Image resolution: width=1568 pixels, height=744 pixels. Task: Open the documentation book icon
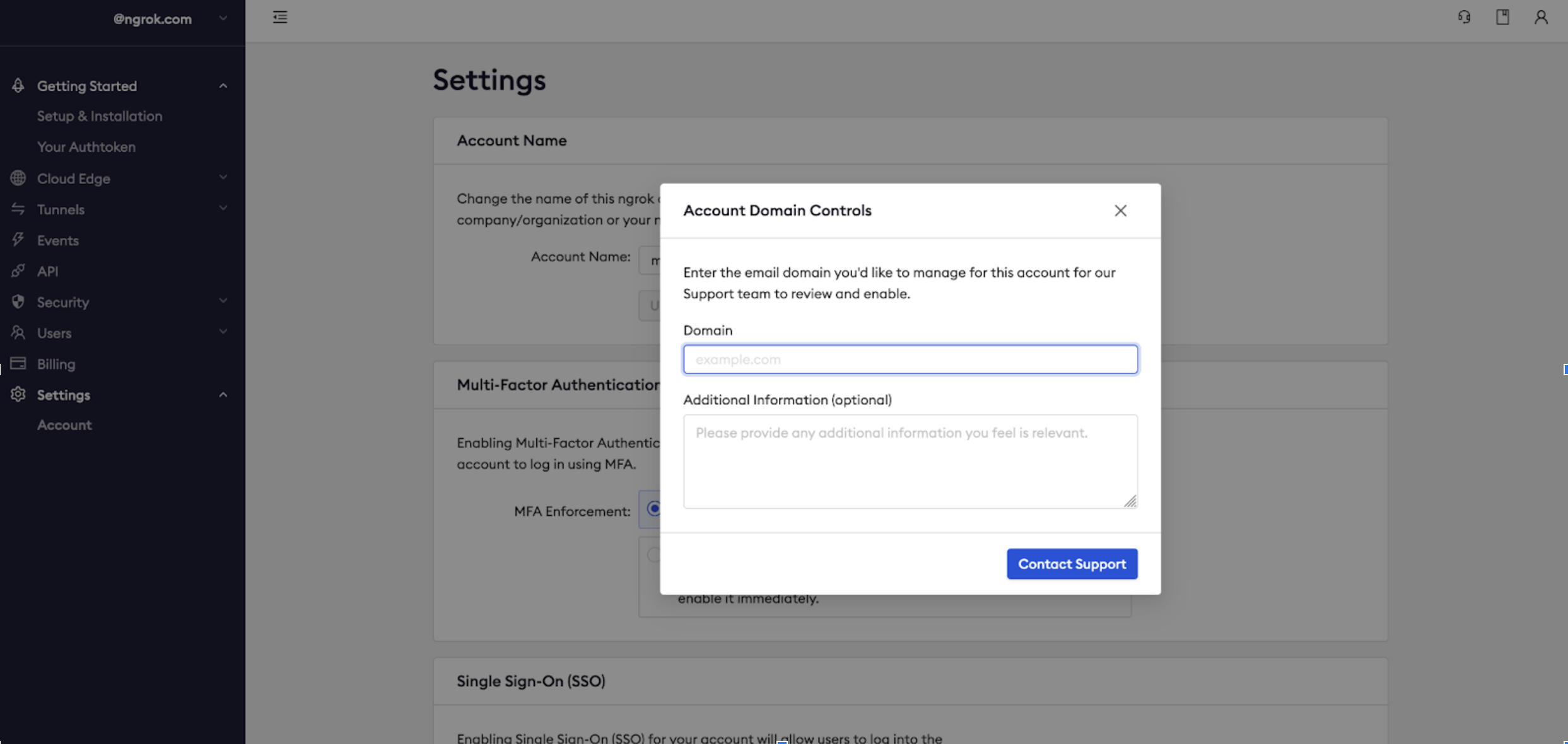(1504, 17)
